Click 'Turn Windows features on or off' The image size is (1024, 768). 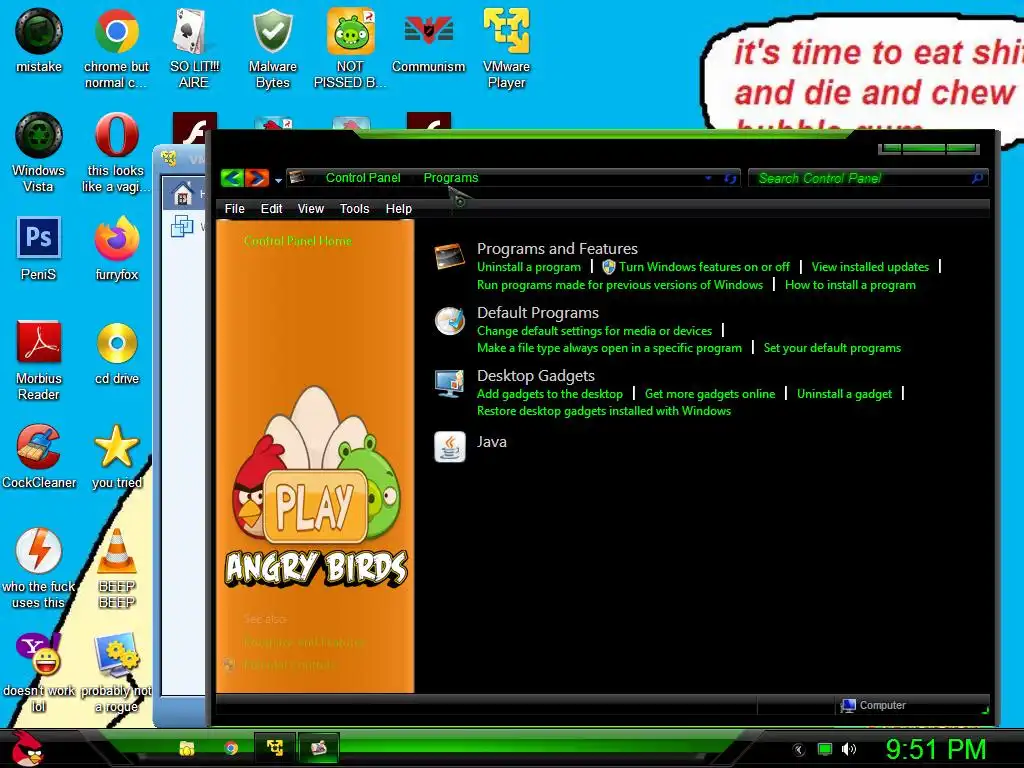click(704, 266)
